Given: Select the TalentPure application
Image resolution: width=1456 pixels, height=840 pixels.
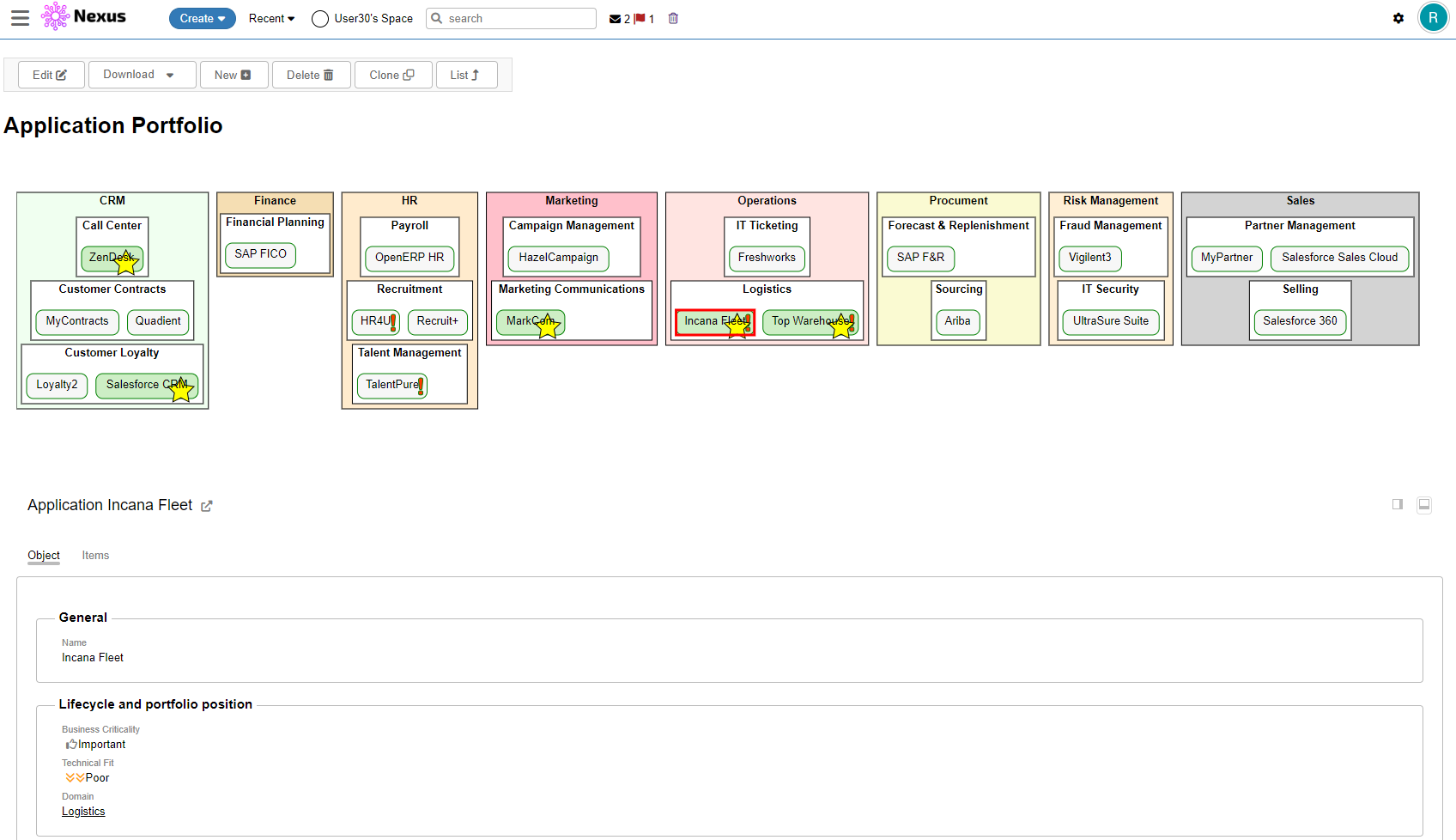Looking at the screenshot, I should click(x=392, y=385).
